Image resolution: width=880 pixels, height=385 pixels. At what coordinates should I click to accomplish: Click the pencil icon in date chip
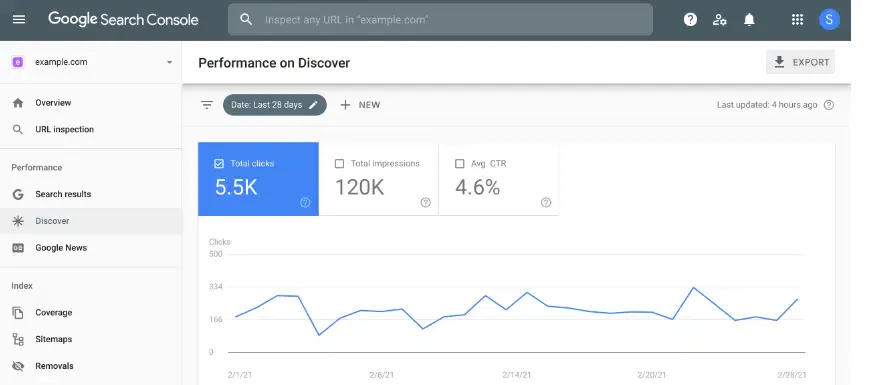[x=313, y=105]
